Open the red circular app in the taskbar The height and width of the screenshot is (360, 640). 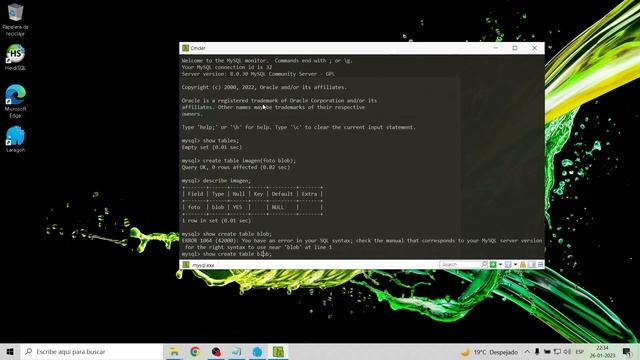216,351
